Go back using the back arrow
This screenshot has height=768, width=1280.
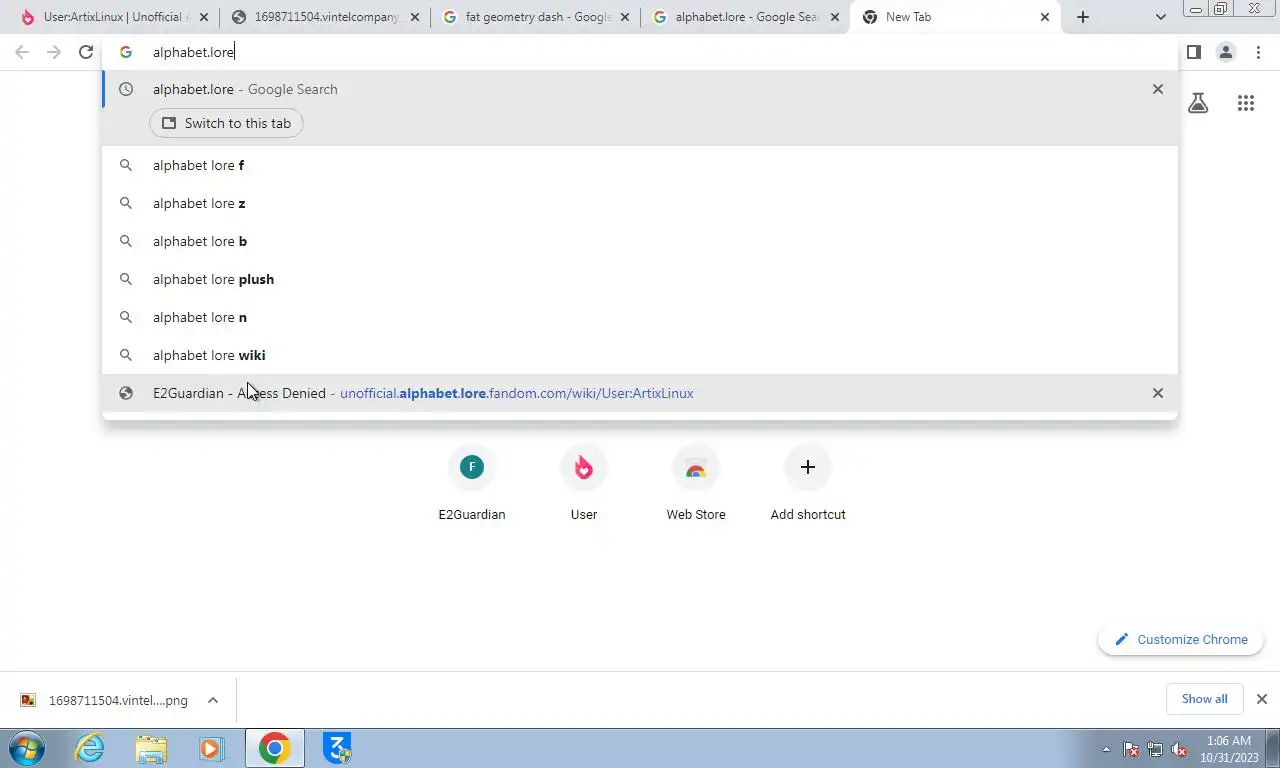(x=22, y=52)
